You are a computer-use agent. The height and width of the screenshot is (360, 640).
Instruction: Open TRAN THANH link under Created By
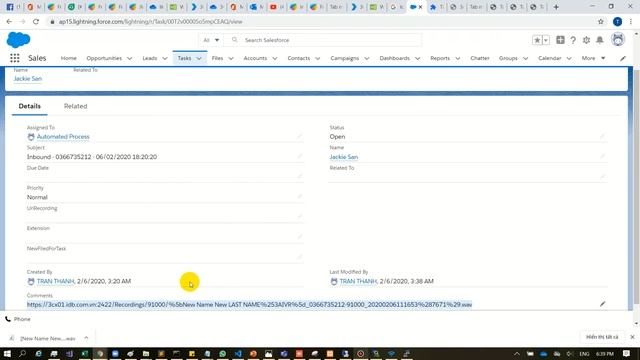pos(56,281)
